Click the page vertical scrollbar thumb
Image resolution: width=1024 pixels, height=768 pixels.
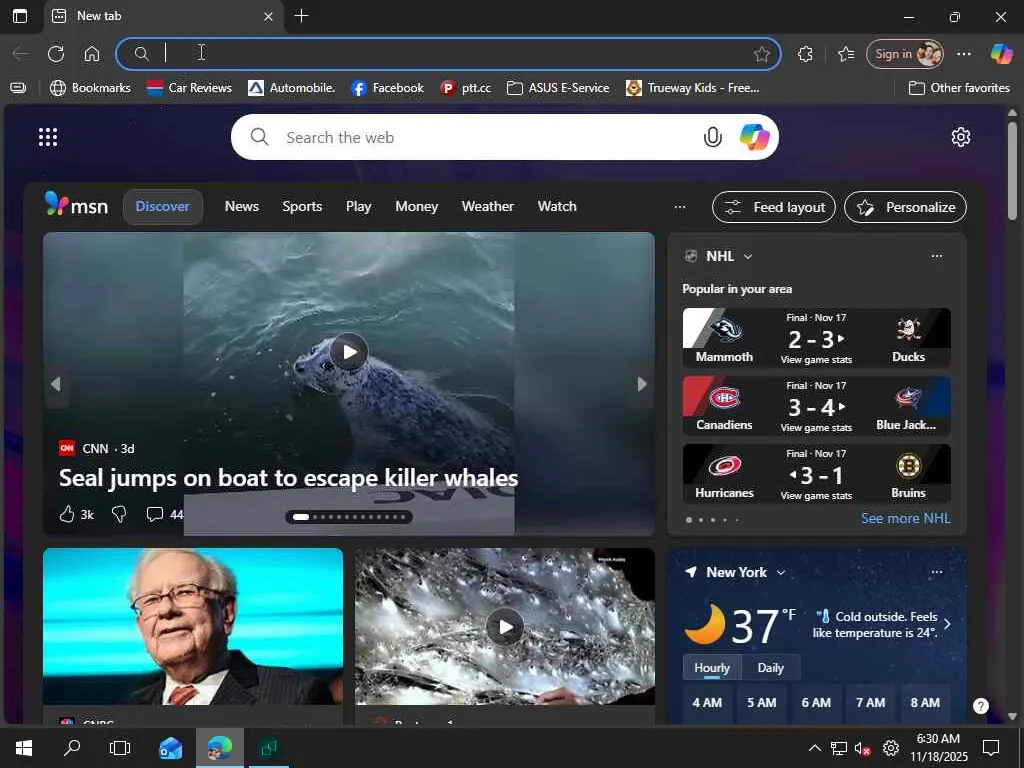tap(1012, 171)
